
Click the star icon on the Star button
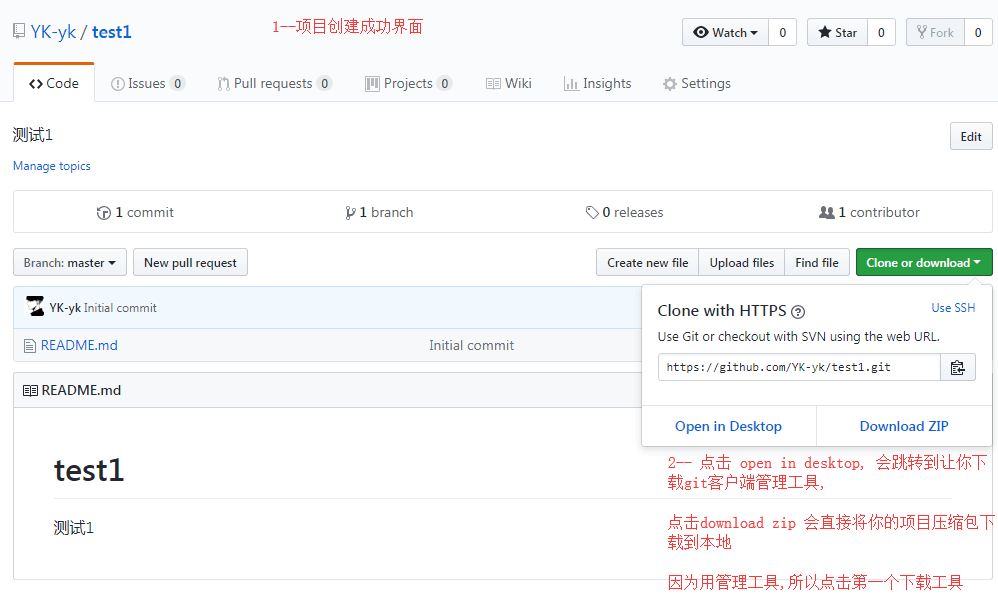pos(825,32)
